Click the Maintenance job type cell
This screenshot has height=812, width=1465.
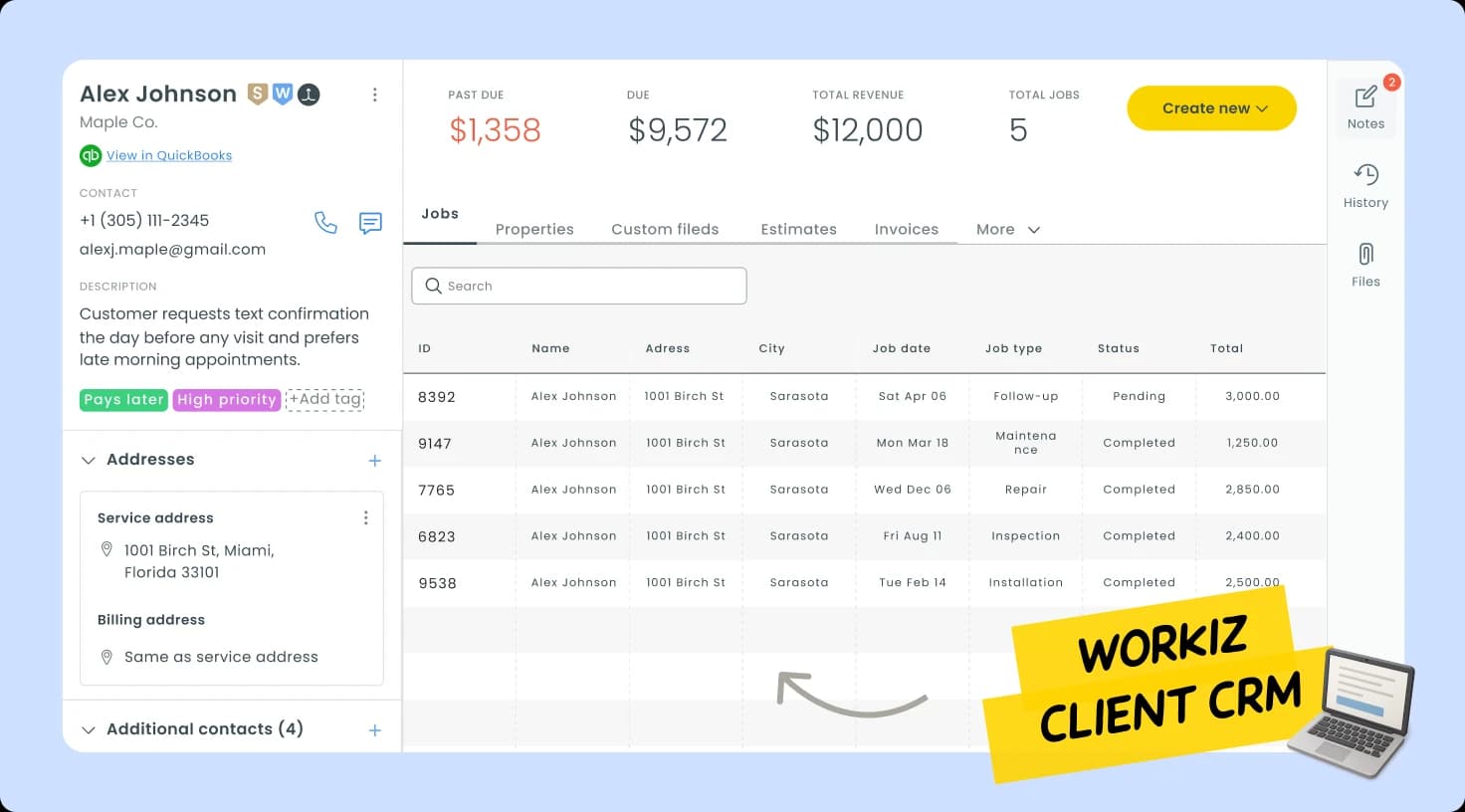pyautogui.click(x=1026, y=443)
